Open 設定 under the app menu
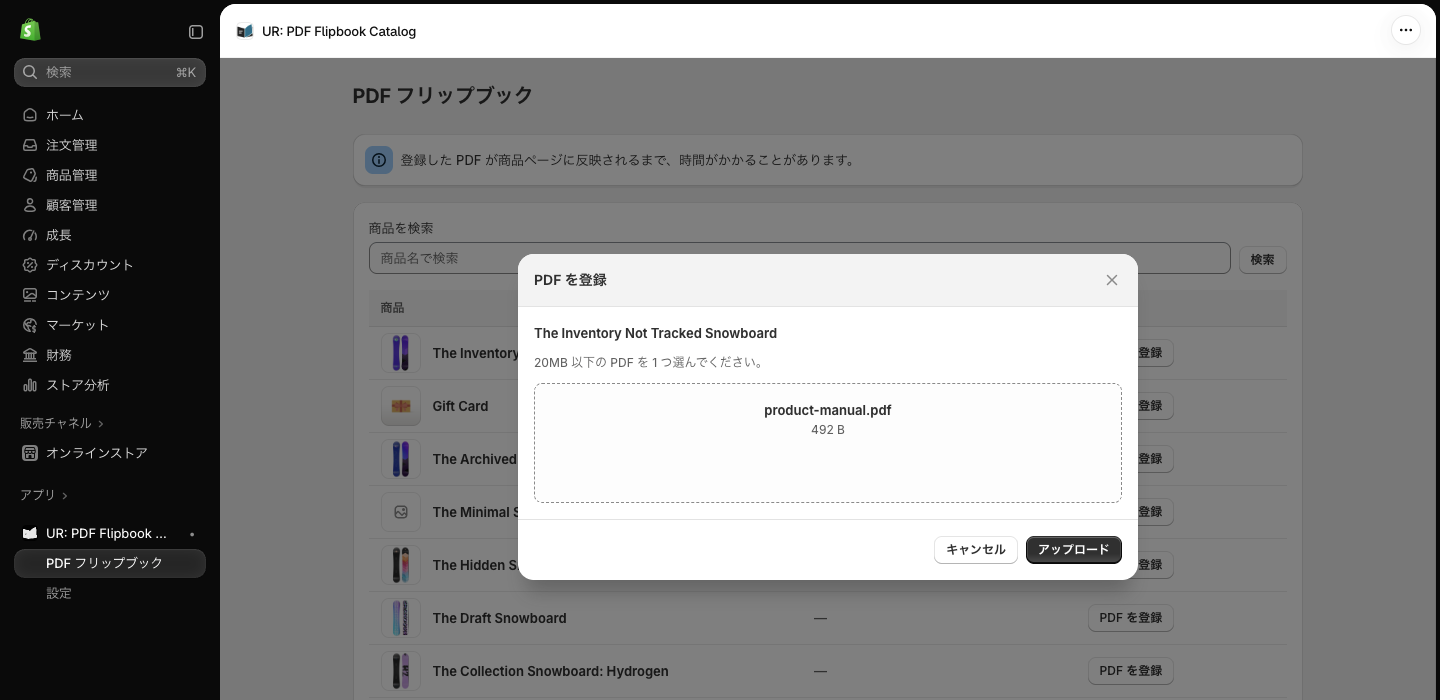The image size is (1440, 700). (x=110, y=593)
